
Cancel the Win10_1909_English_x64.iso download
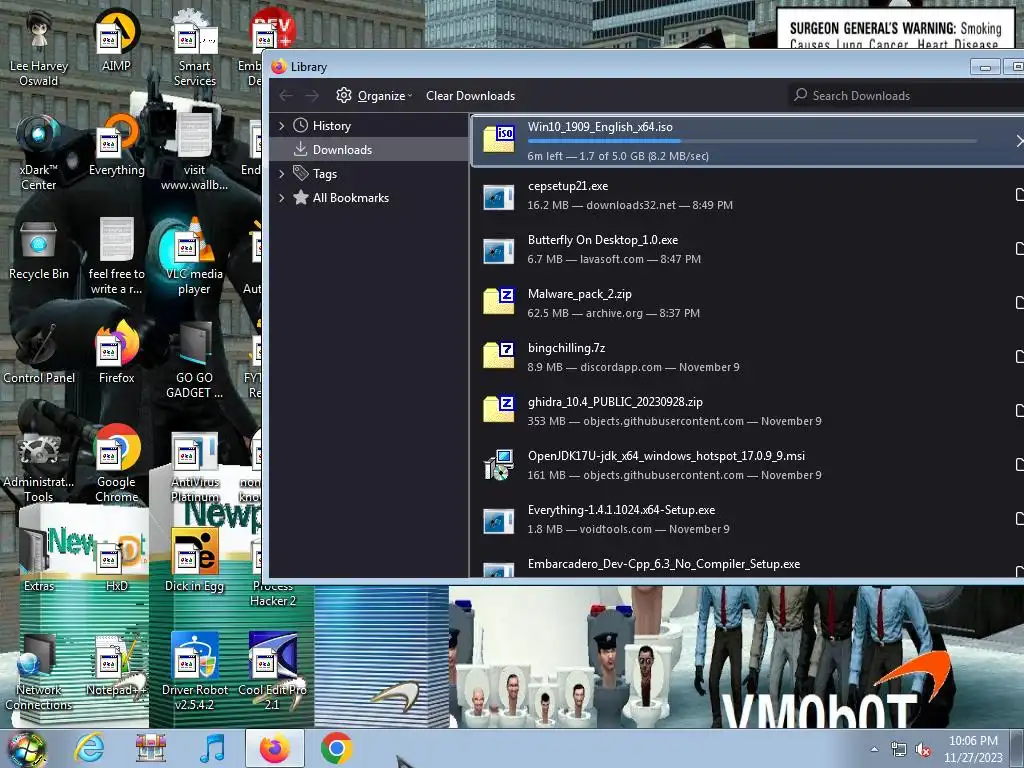(1019, 140)
